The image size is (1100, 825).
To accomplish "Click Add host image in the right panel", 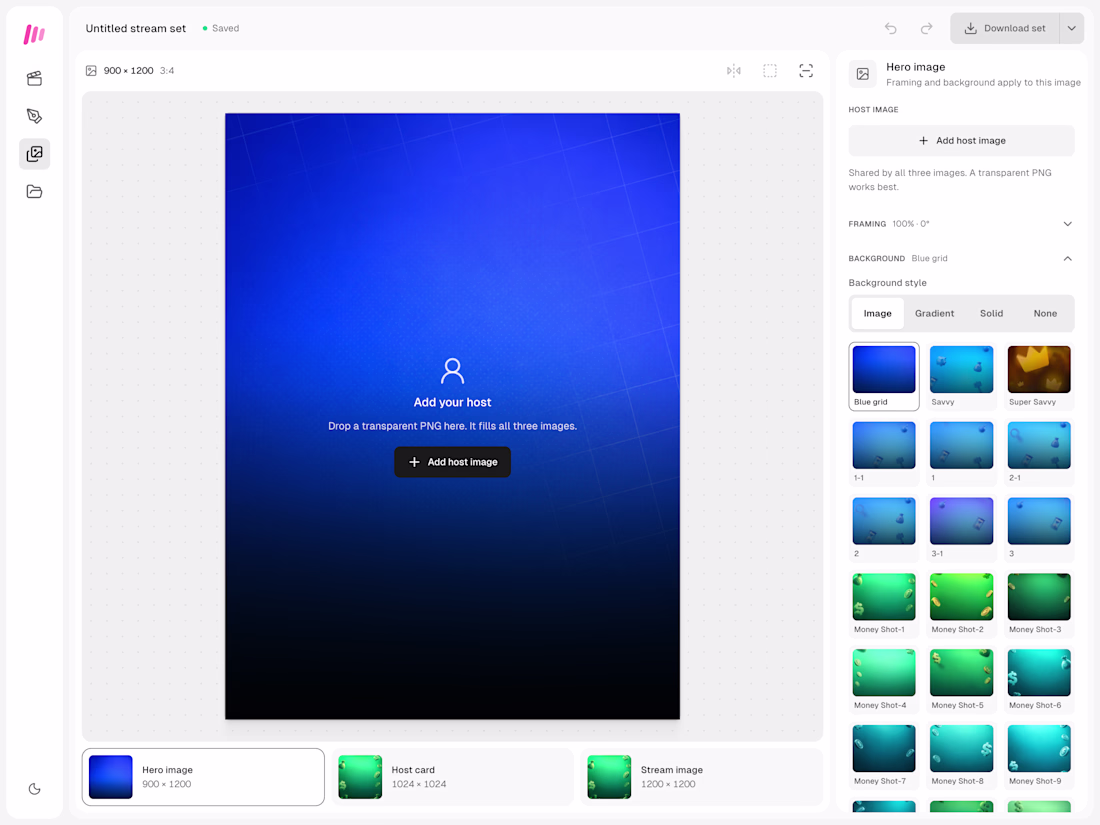I will pyautogui.click(x=961, y=140).
